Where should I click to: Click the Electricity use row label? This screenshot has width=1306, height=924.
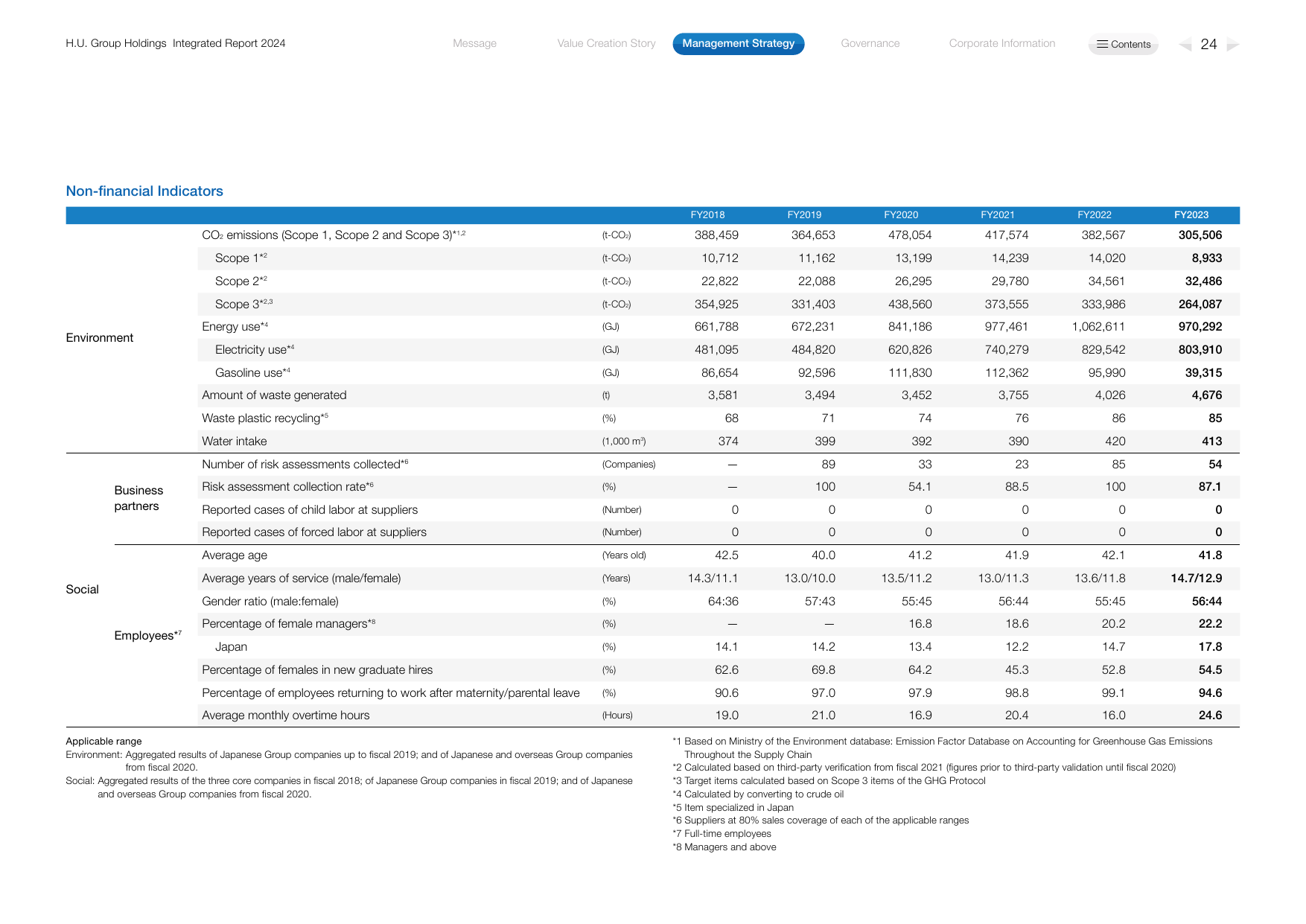pyautogui.click(x=255, y=350)
